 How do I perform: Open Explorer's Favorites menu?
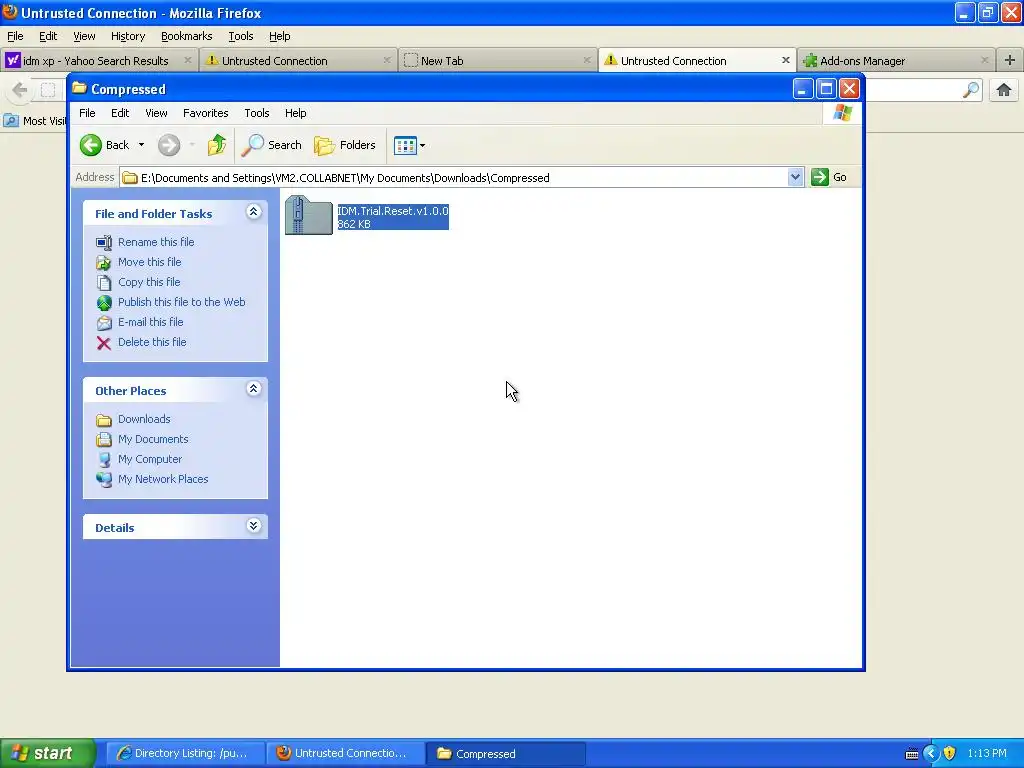(x=206, y=113)
